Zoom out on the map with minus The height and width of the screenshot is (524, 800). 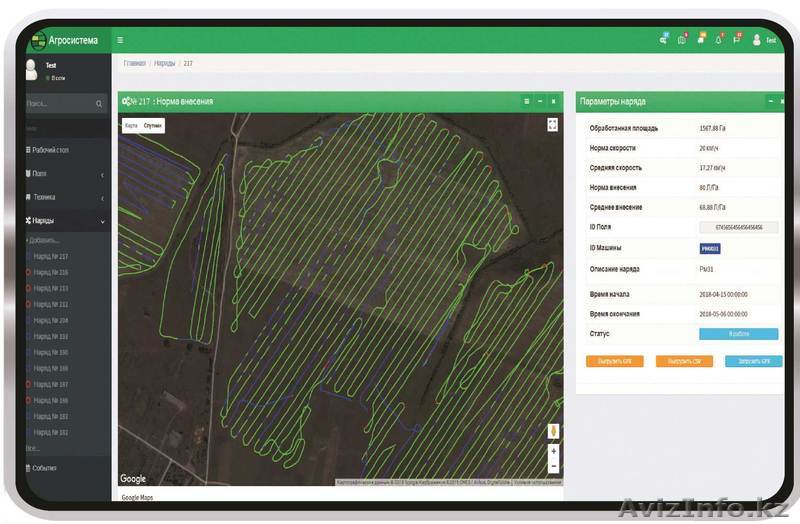tap(553, 467)
